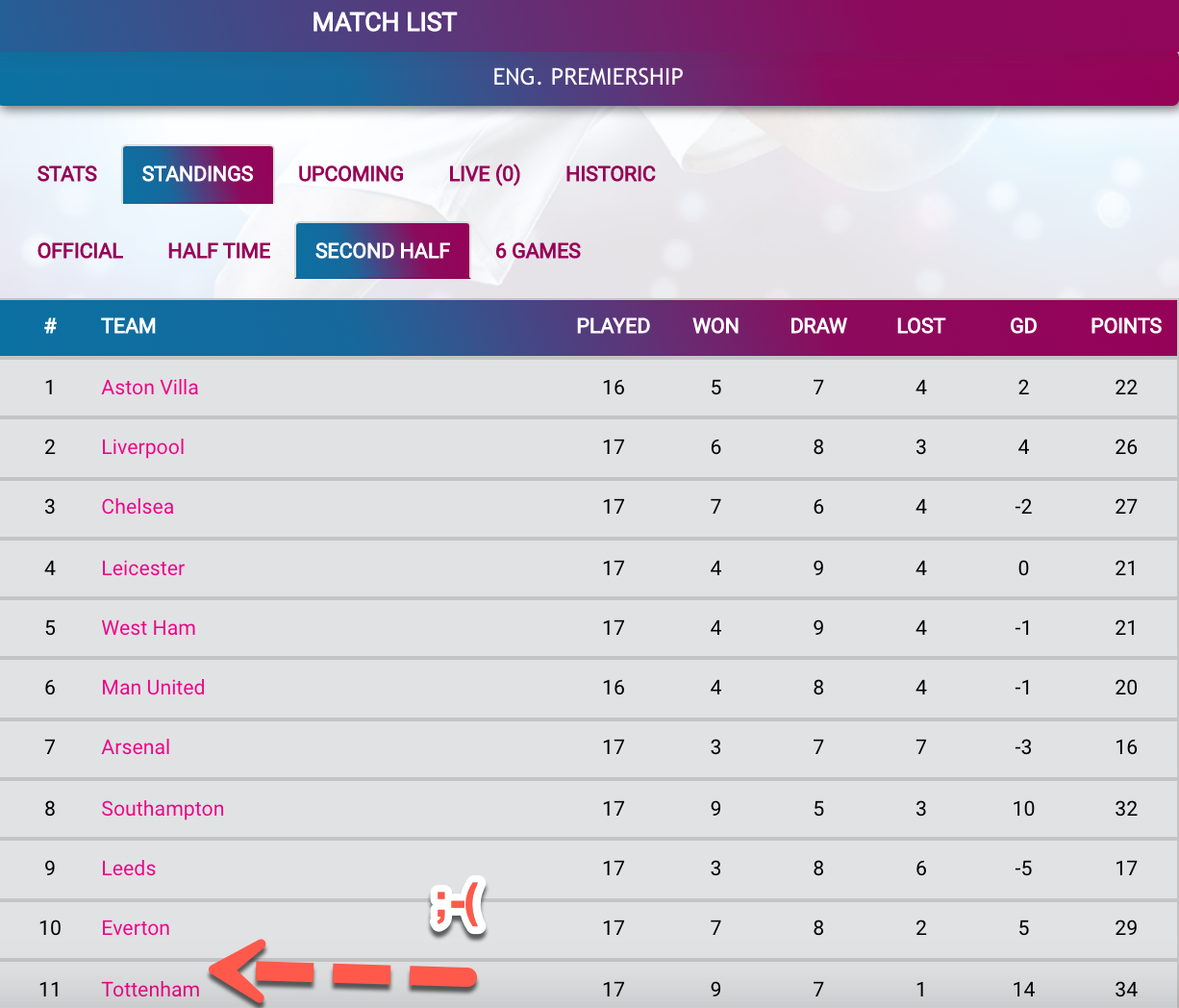The height and width of the screenshot is (1008, 1179).
Task: Click the Chelsea team link
Action: pos(138,507)
